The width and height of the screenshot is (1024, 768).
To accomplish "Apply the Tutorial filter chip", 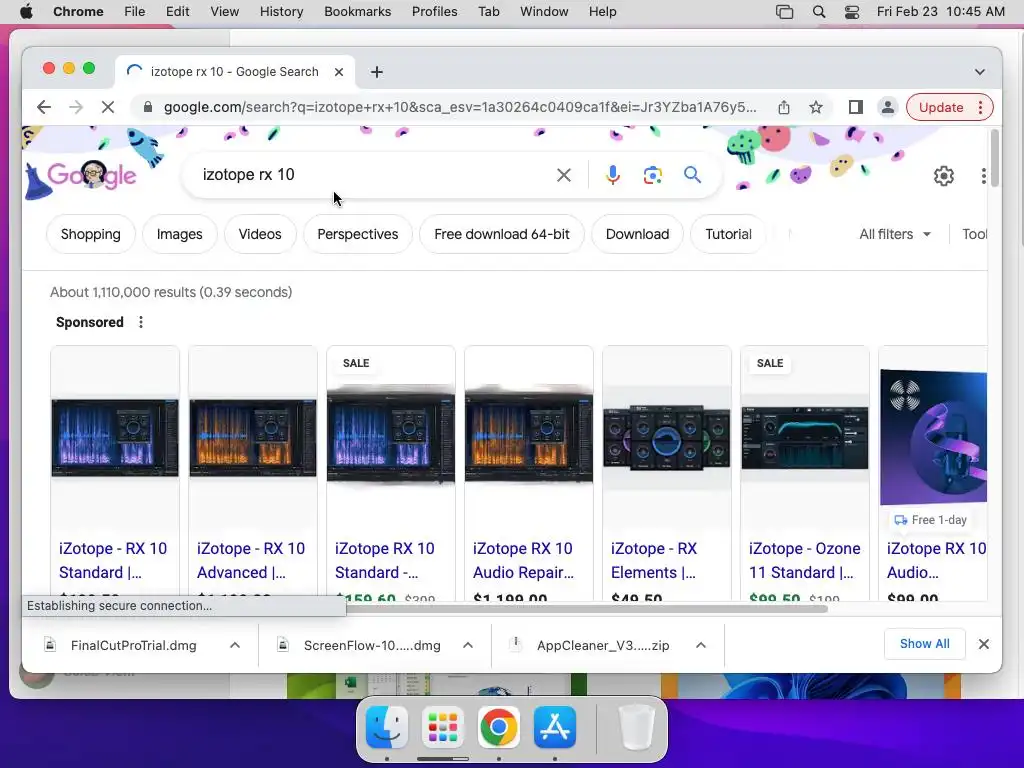I will (x=728, y=234).
